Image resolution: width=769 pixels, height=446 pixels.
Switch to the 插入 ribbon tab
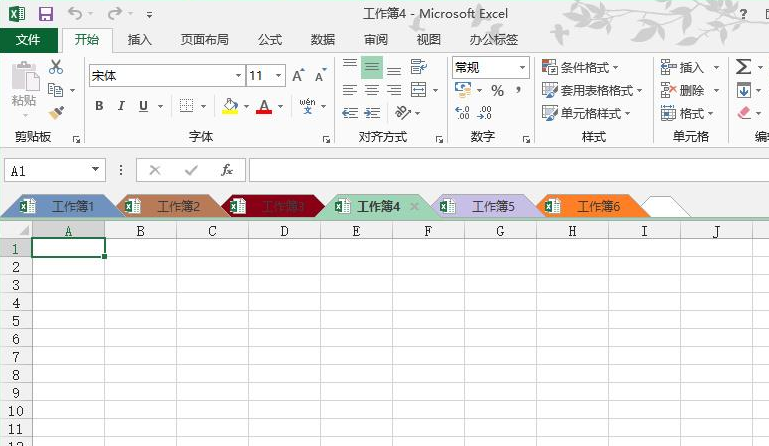pos(140,40)
